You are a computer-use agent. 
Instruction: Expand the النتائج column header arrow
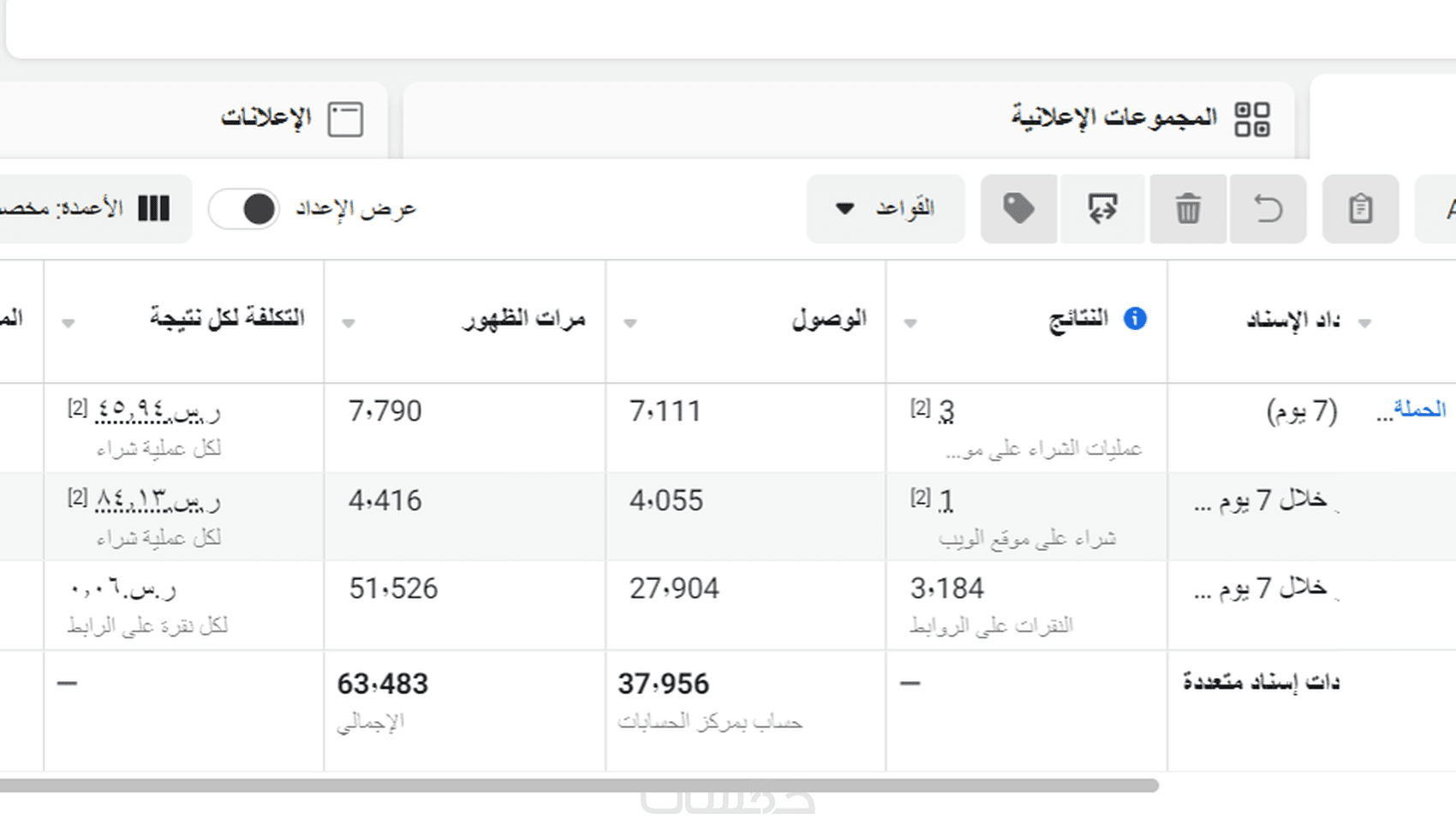pos(910,323)
